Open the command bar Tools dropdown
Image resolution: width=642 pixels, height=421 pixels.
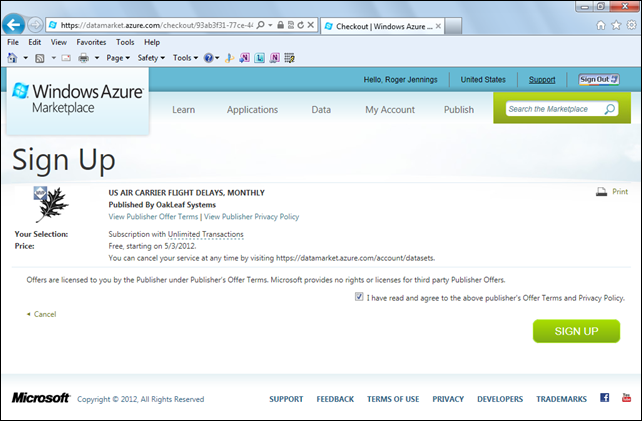[x=185, y=58]
